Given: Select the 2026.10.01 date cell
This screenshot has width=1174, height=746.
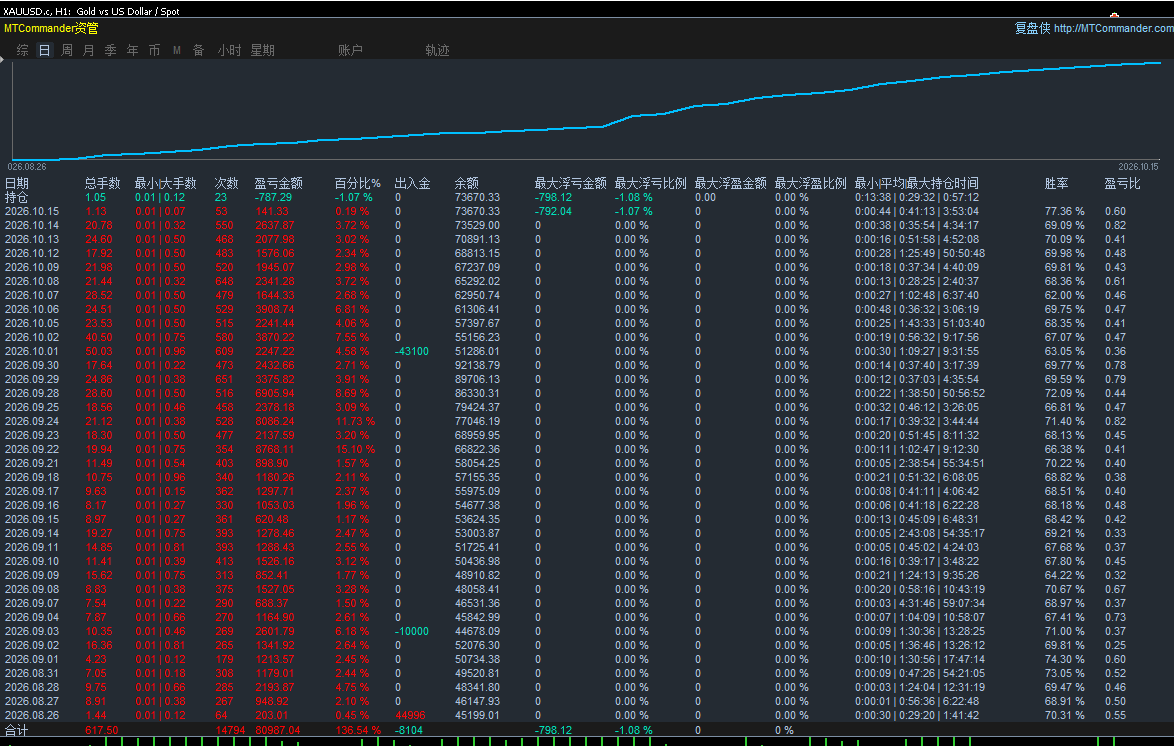Looking at the screenshot, I should (x=32, y=351).
